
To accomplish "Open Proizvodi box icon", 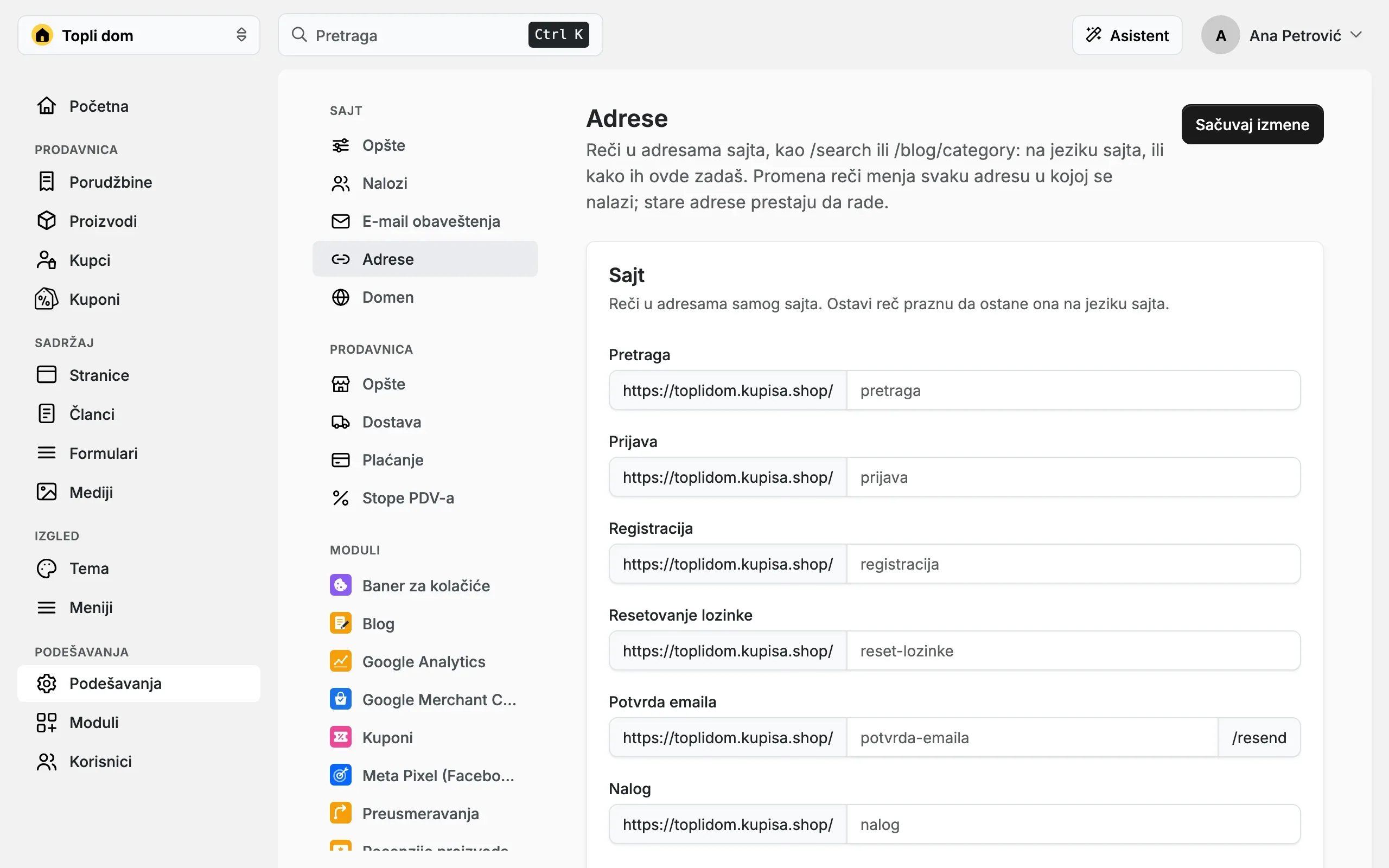I will [x=47, y=220].
